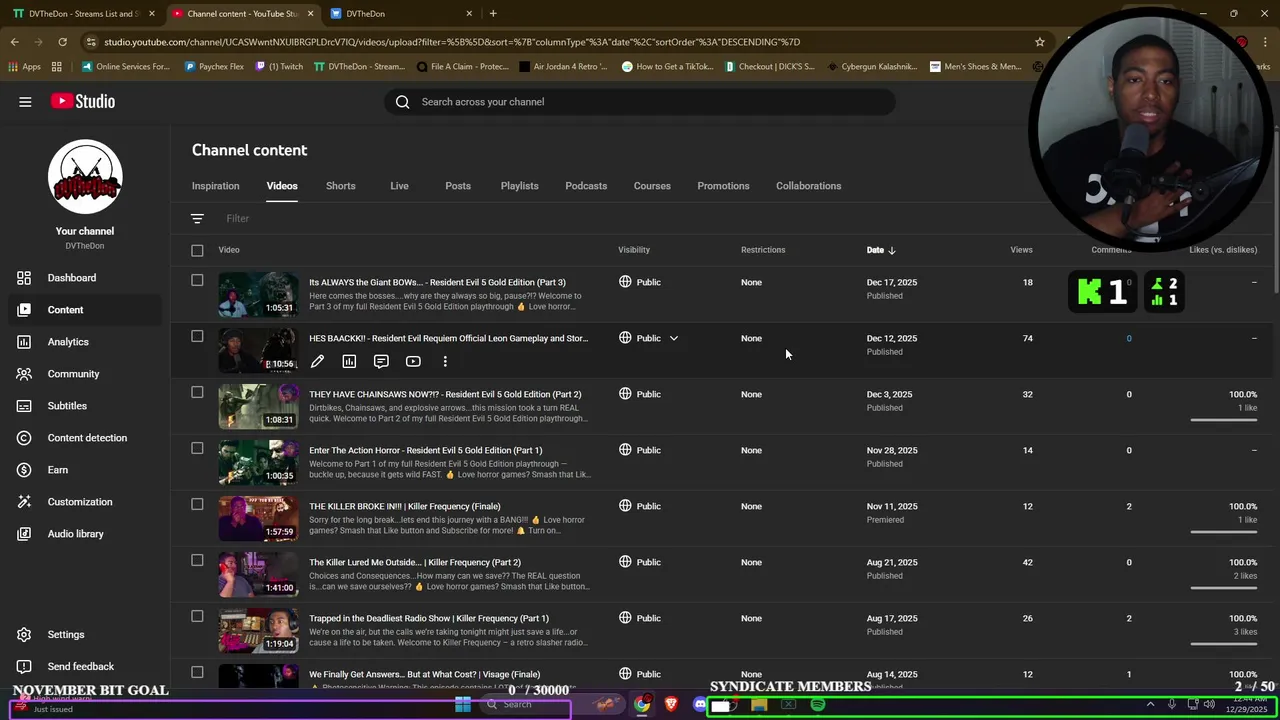Switch to the Courses tab
This screenshot has height=720, width=1280.
(652, 186)
